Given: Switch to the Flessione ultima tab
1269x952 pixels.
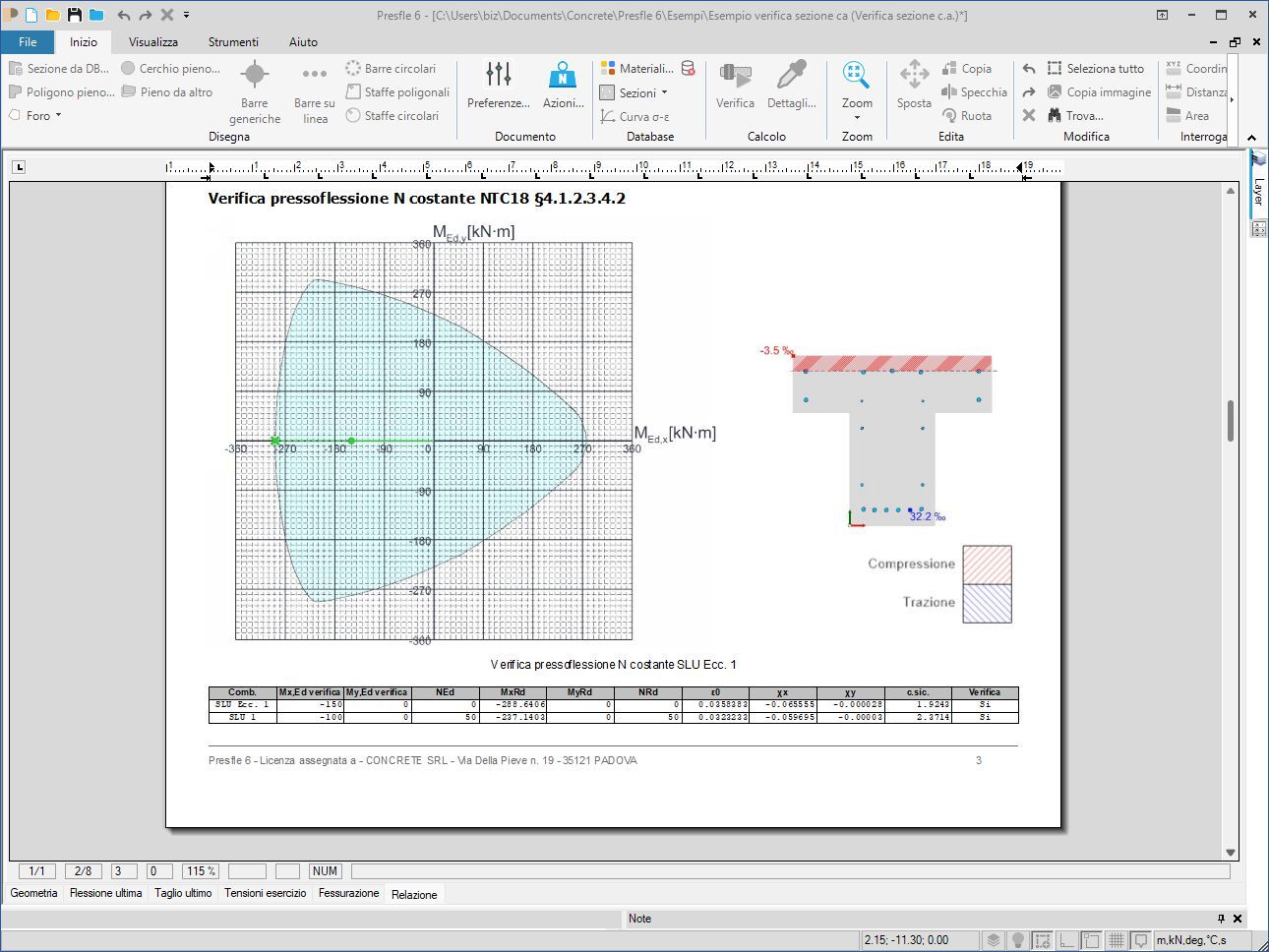Looking at the screenshot, I should (105, 893).
